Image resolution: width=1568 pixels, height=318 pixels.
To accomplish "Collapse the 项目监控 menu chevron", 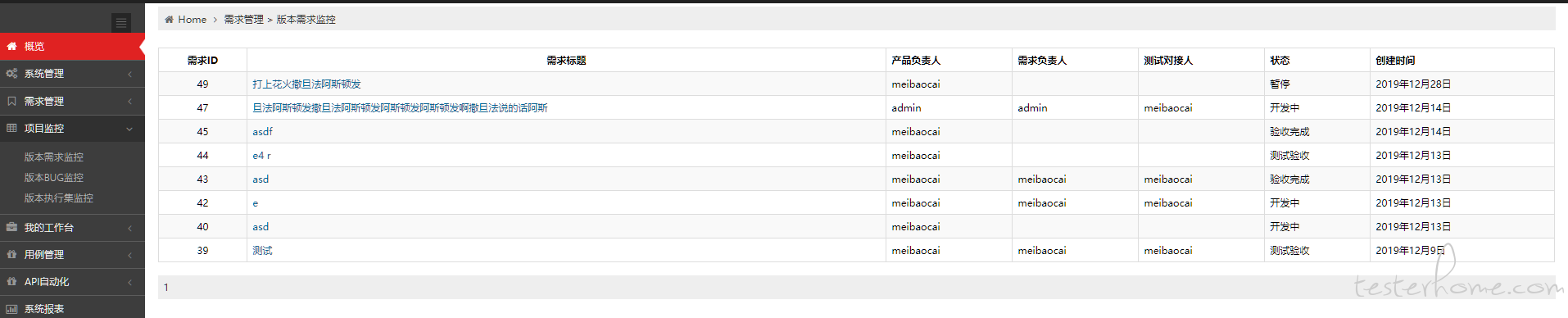I will [129, 129].
